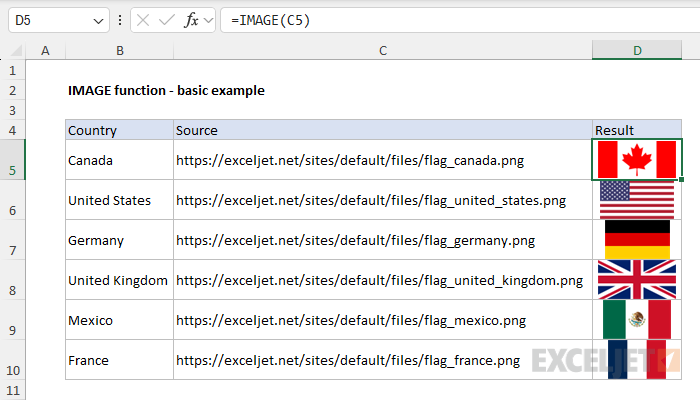Expand the dropdown arrow beside fx
The image size is (700, 400).
tap(208, 20)
